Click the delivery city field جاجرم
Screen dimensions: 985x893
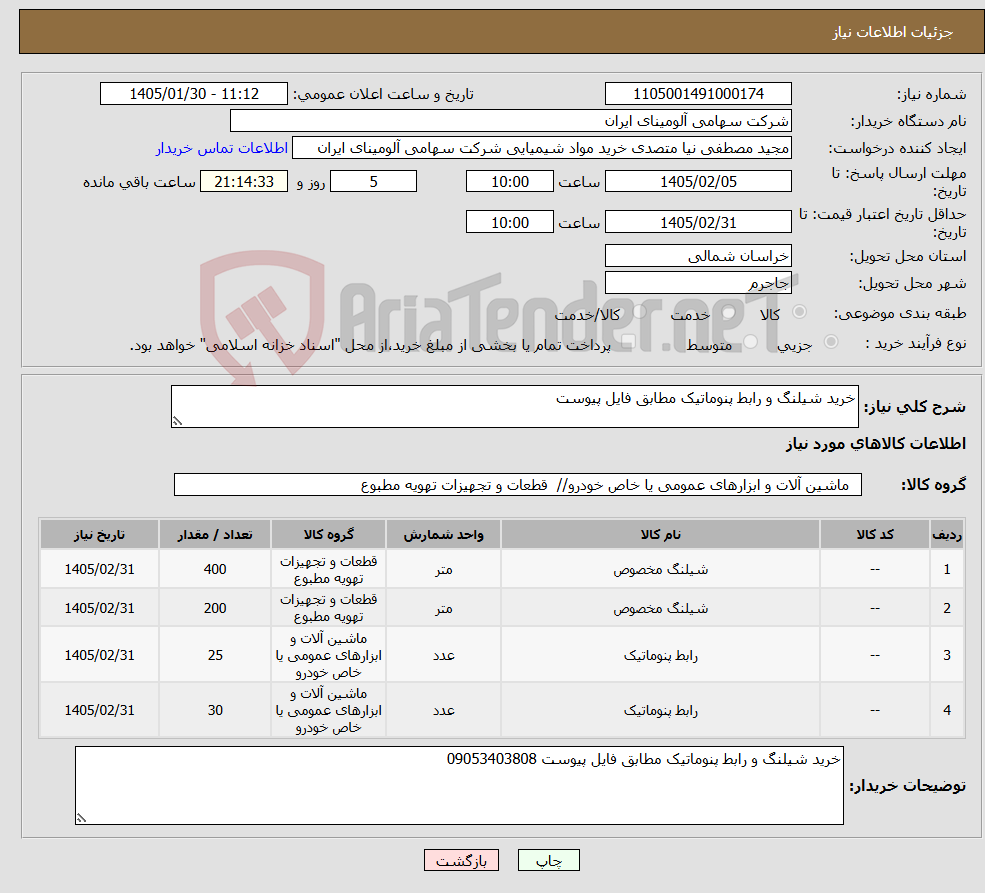(698, 283)
